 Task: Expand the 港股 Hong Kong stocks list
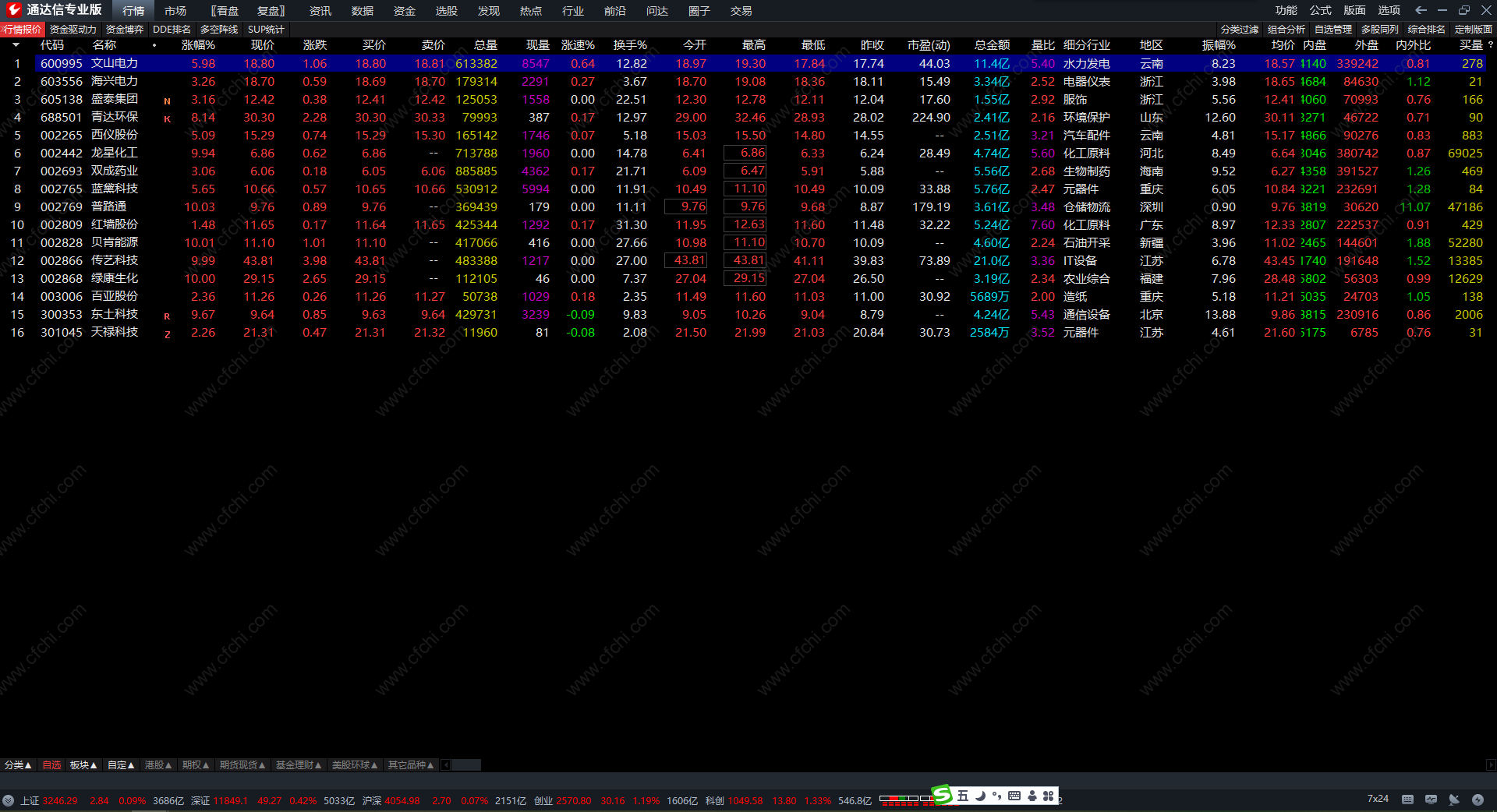pyautogui.click(x=158, y=765)
